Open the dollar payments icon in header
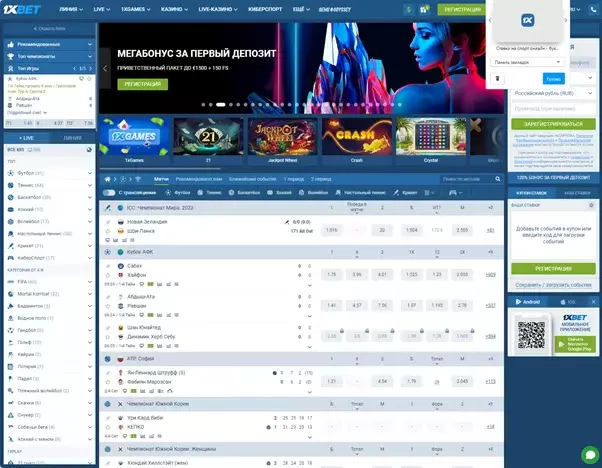Viewport: 602px width, 468px height. tap(408, 9)
